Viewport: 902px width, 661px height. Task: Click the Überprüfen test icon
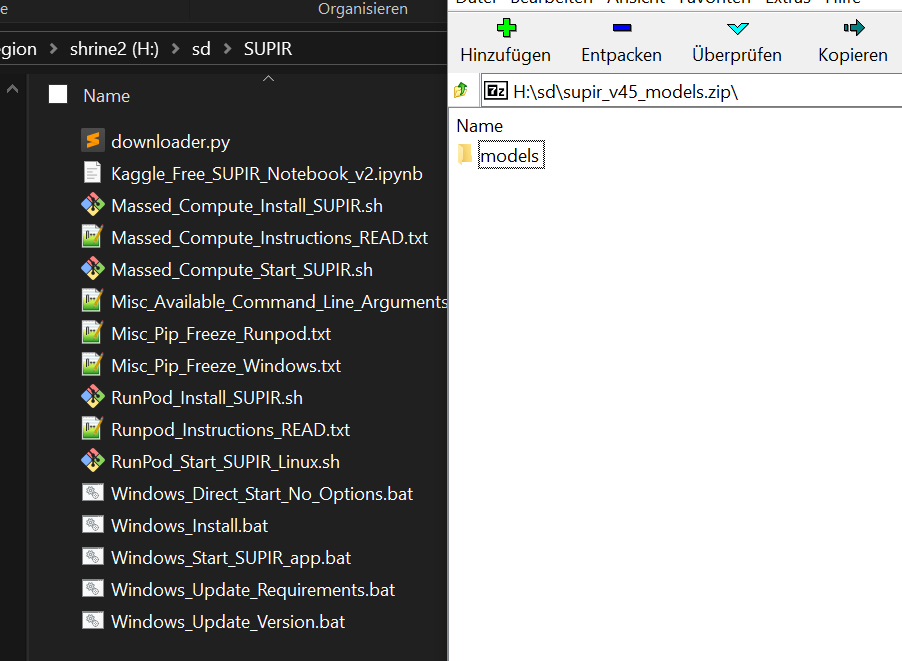[737, 27]
